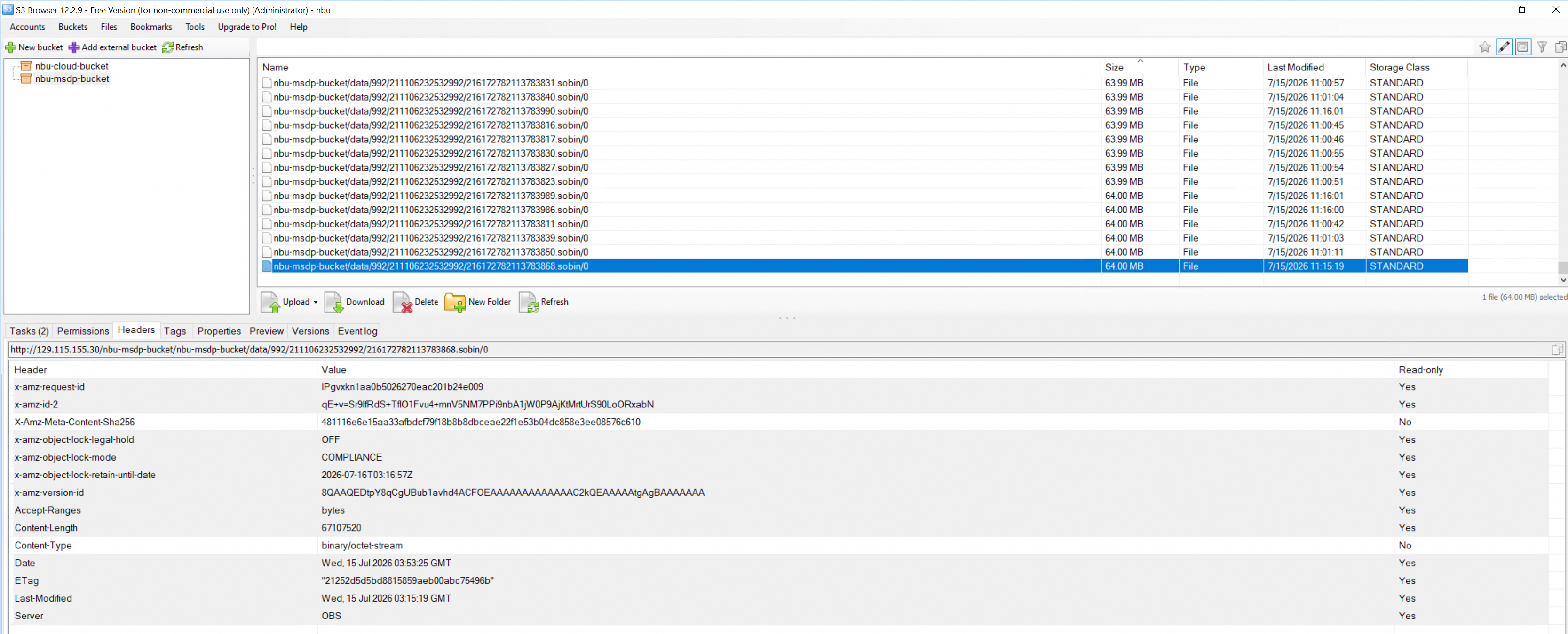Open the Properties tab
Screen dimensions: 1568x634
(x=219, y=331)
